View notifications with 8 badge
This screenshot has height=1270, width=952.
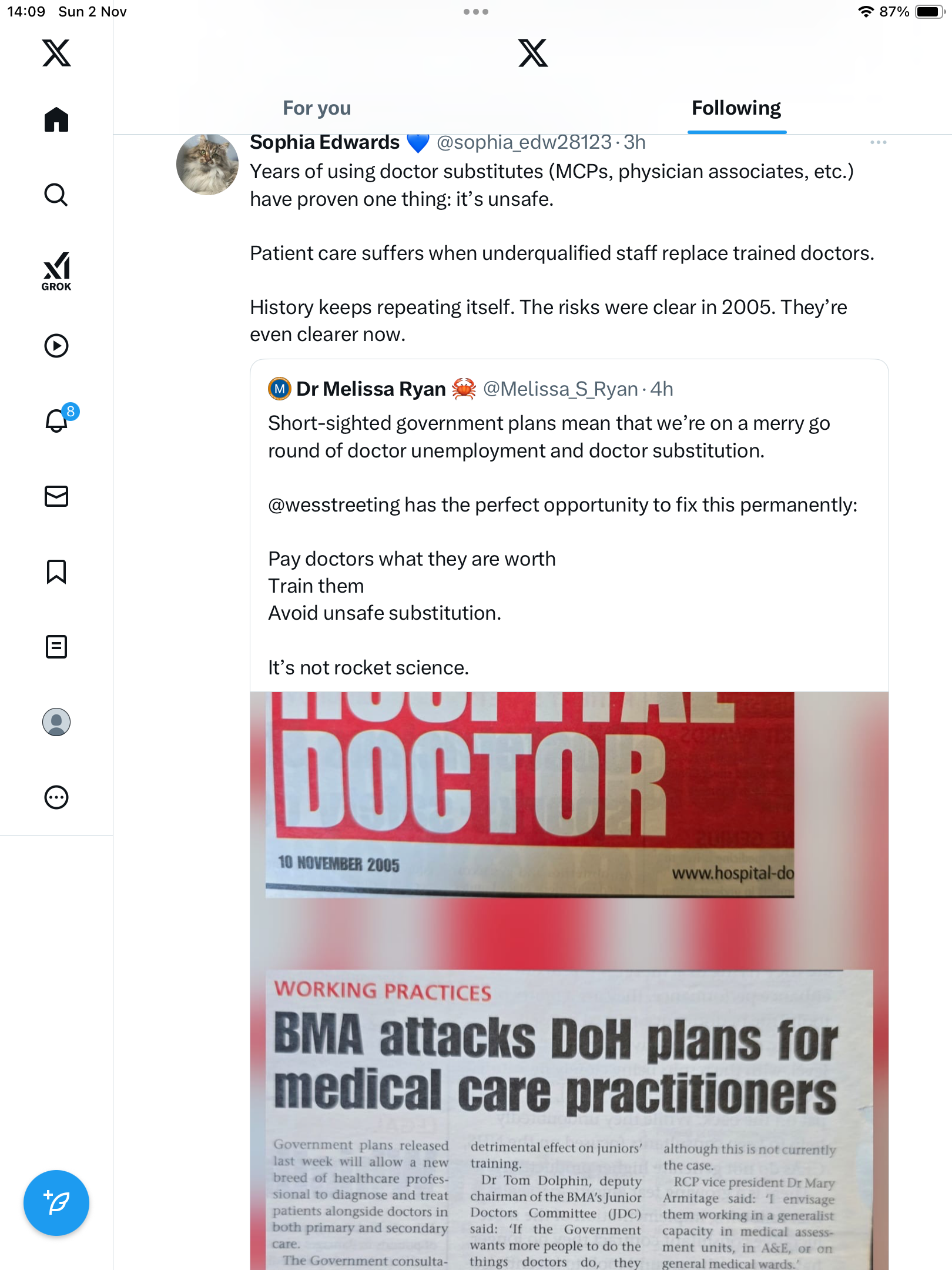pos(58,420)
